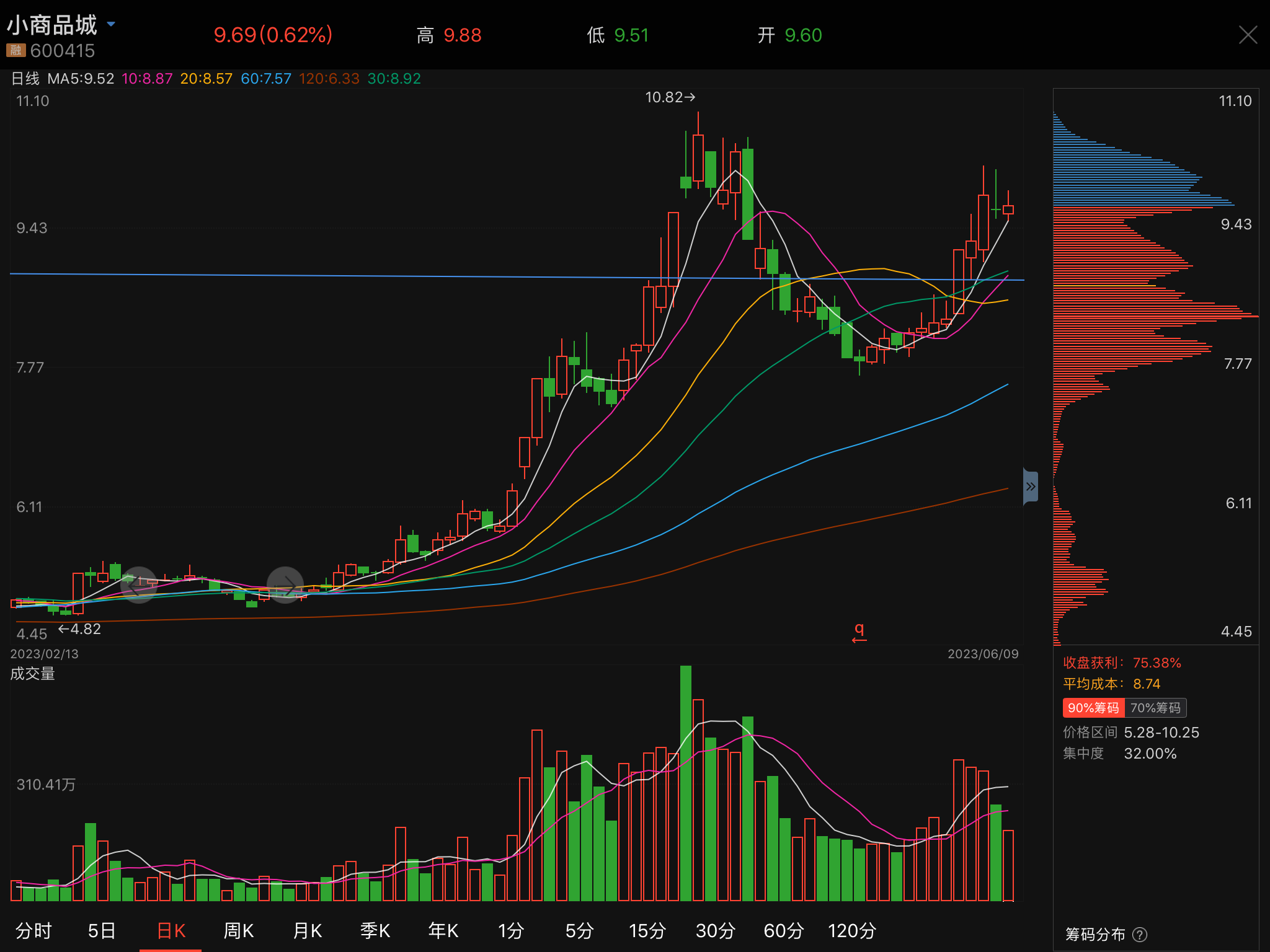The width and height of the screenshot is (1270, 952).
Task: Select the 60分 interval
Action: (x=783, y=930)
